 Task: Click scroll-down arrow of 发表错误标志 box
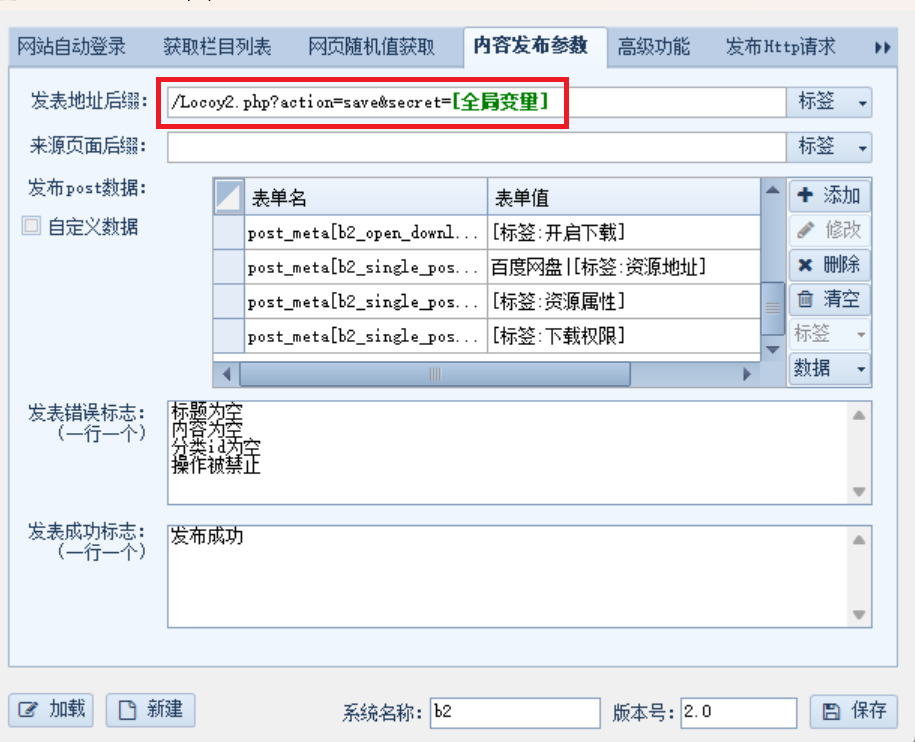click(x=859, y=492)
